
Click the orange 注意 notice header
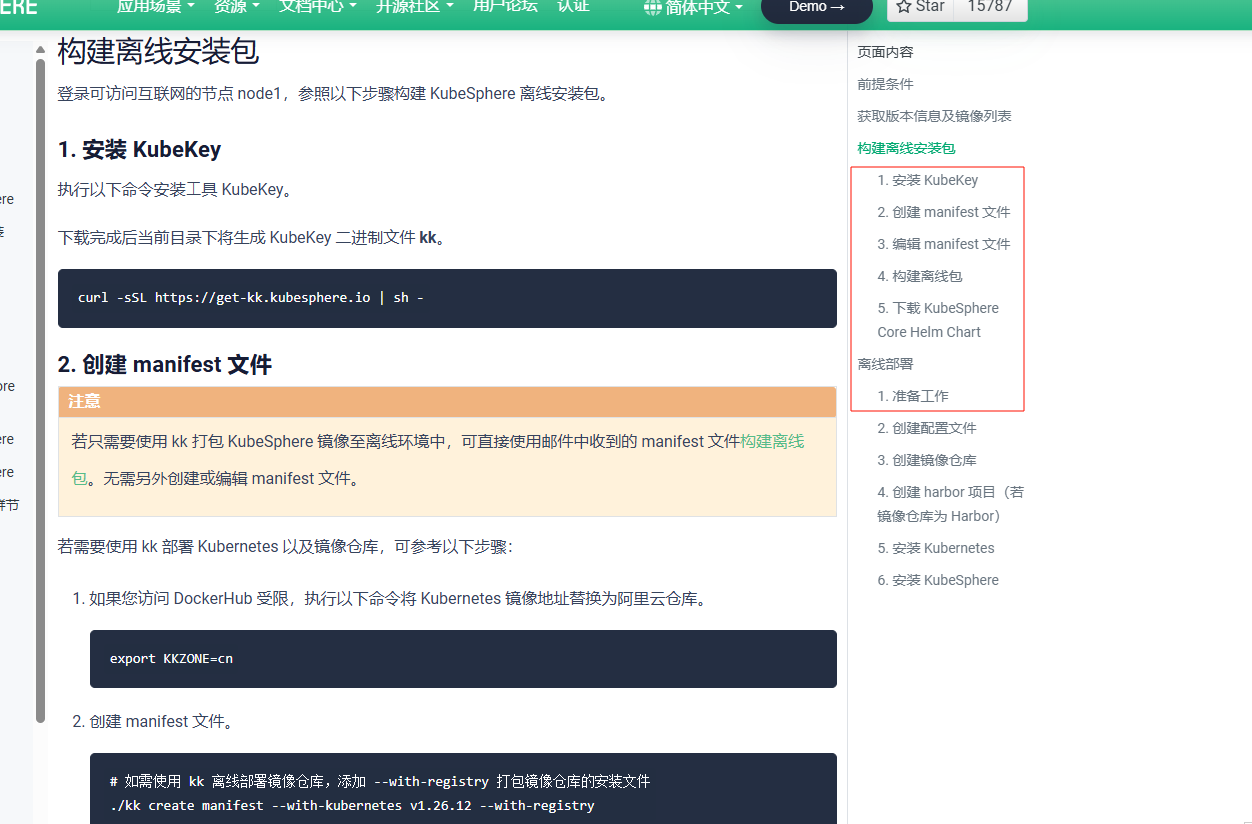click(447, 402)
